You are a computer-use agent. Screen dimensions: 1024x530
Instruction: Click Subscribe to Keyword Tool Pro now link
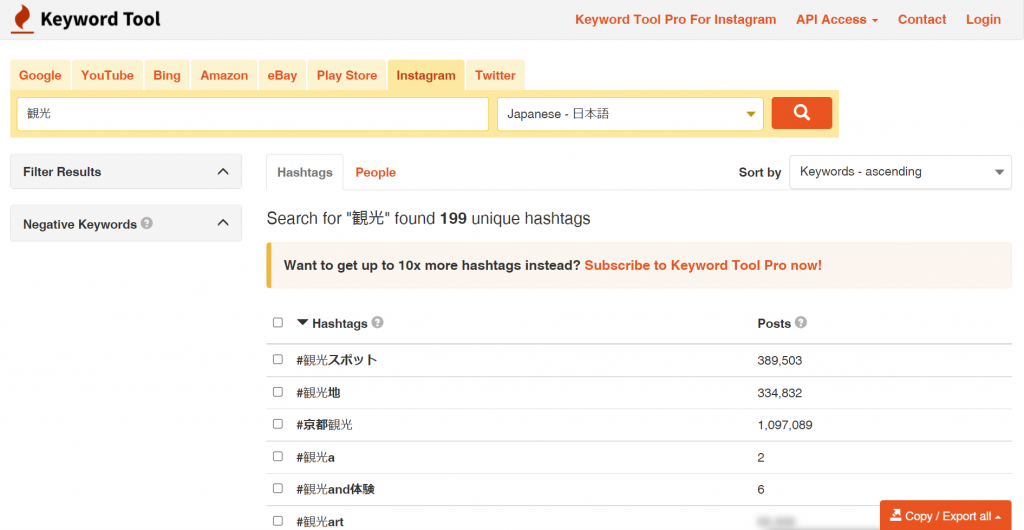tap(703, 265)
